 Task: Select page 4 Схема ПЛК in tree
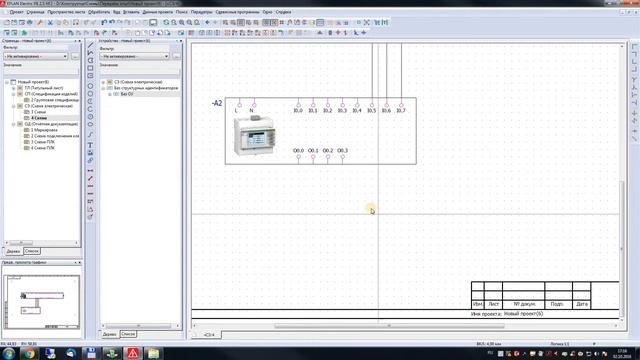coord(42,148)
